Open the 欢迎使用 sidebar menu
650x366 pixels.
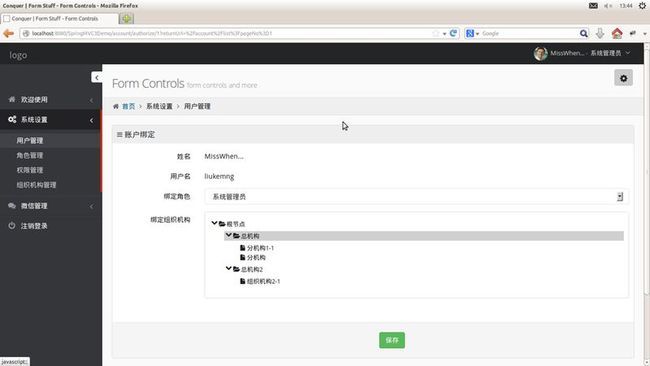51,99
